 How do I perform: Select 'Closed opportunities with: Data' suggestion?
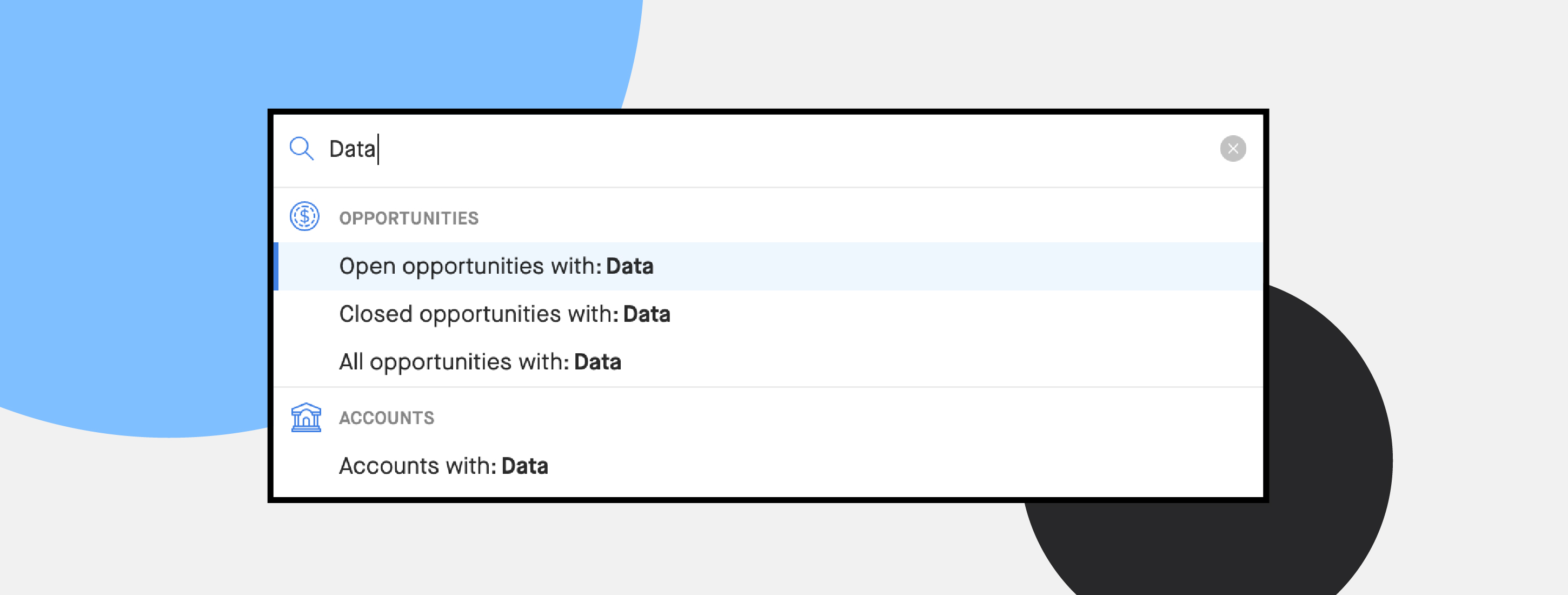(504, 314)
